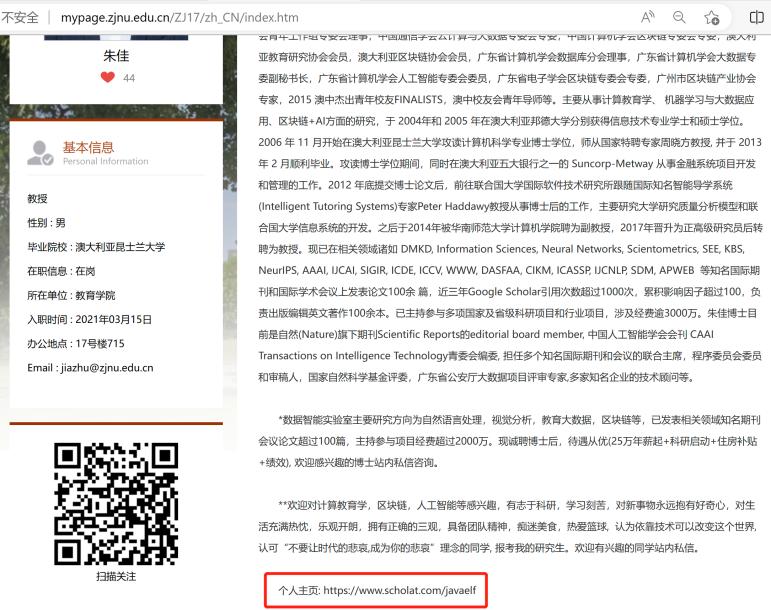This screenshot has width=771, height=610.
Task: Add this page to favorites star icon
Action: (712, 18)
